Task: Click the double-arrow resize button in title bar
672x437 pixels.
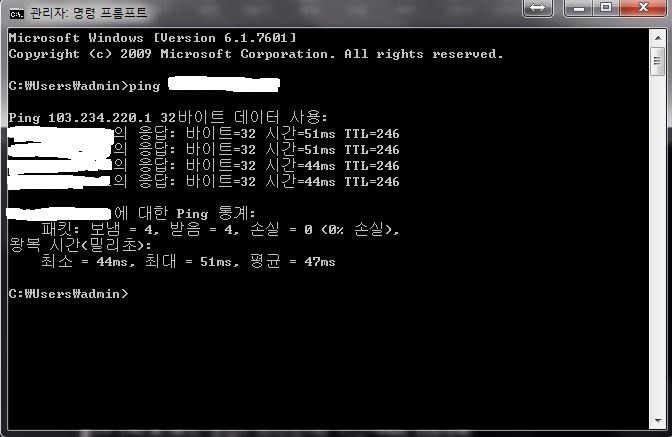Action: pyautogui.click(x=537, y=8)
